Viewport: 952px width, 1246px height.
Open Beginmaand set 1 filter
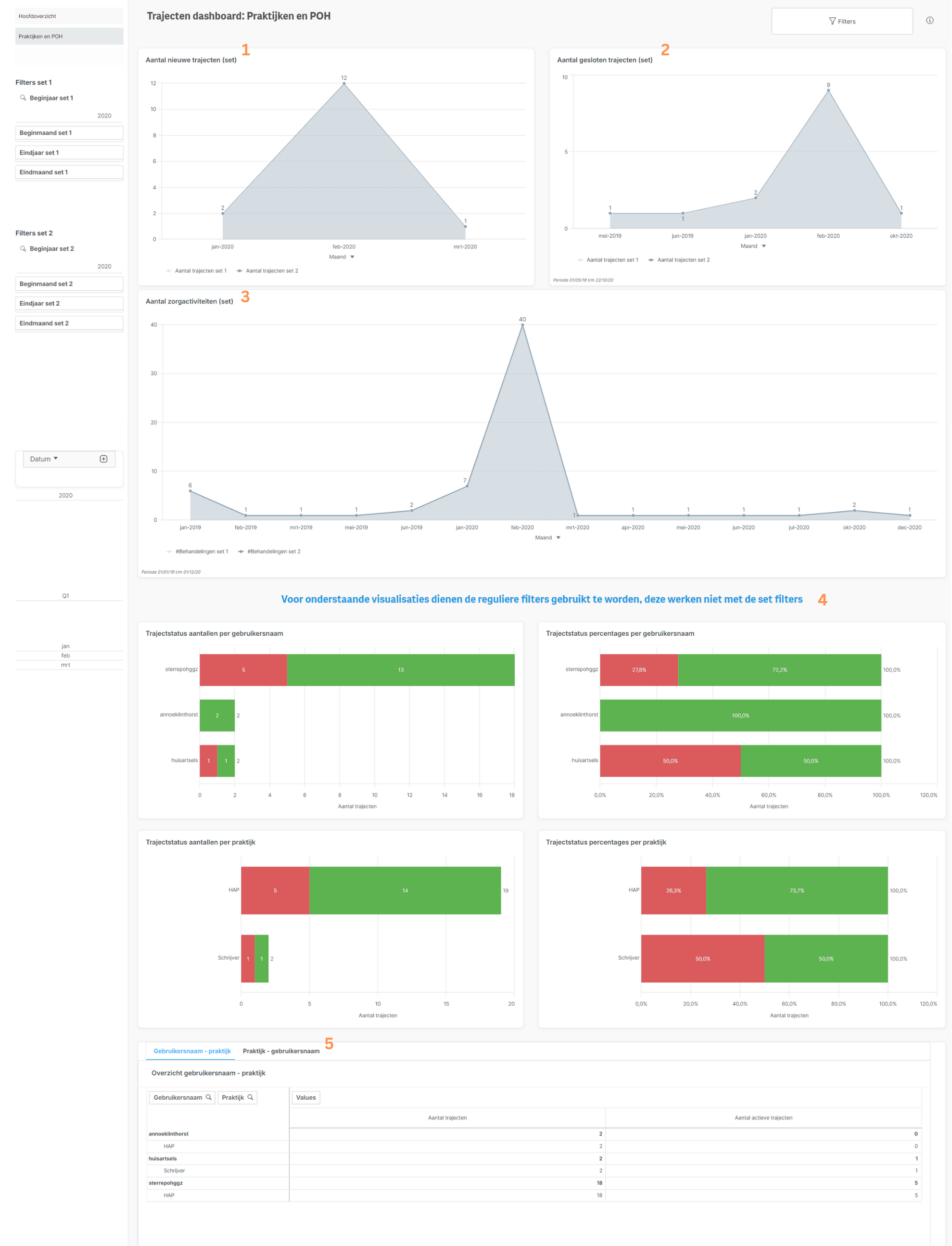69,133
